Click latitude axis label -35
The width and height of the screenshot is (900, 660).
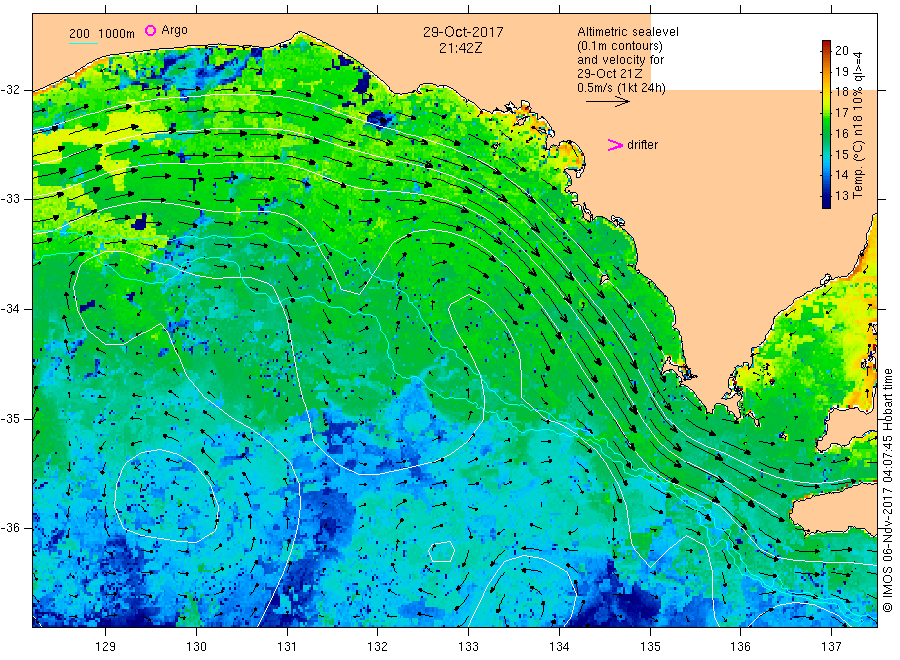click(11, 418)
